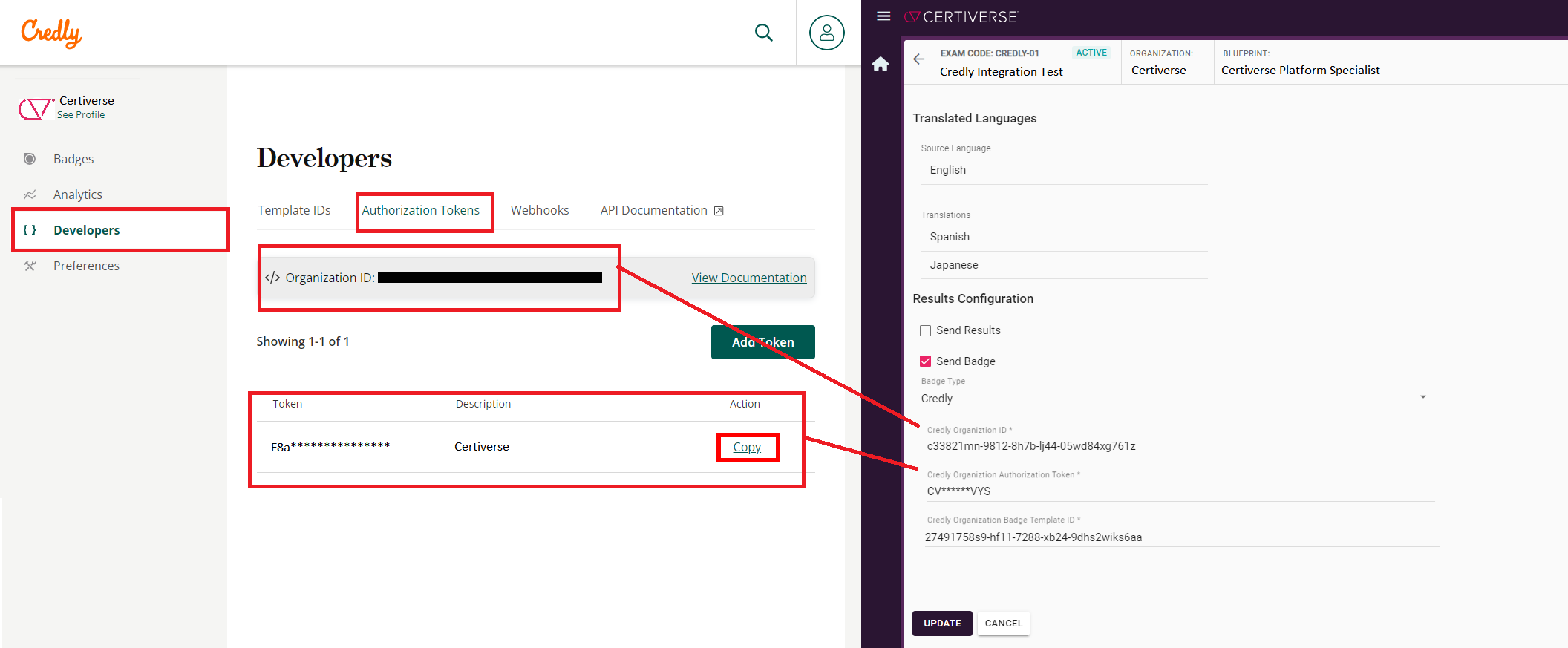Click the Japanese translation row
1568x648 pixels.
point(1065,265)
